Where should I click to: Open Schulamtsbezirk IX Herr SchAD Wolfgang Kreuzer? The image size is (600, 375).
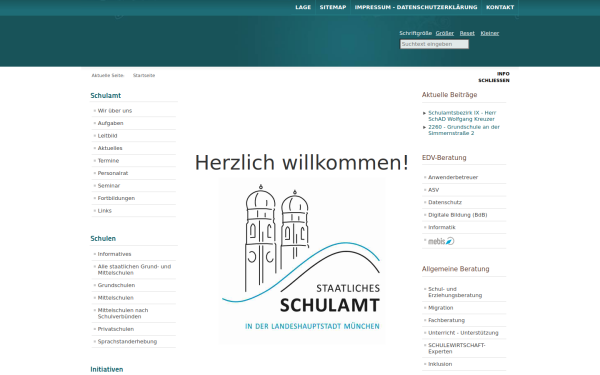click(462, 116)
